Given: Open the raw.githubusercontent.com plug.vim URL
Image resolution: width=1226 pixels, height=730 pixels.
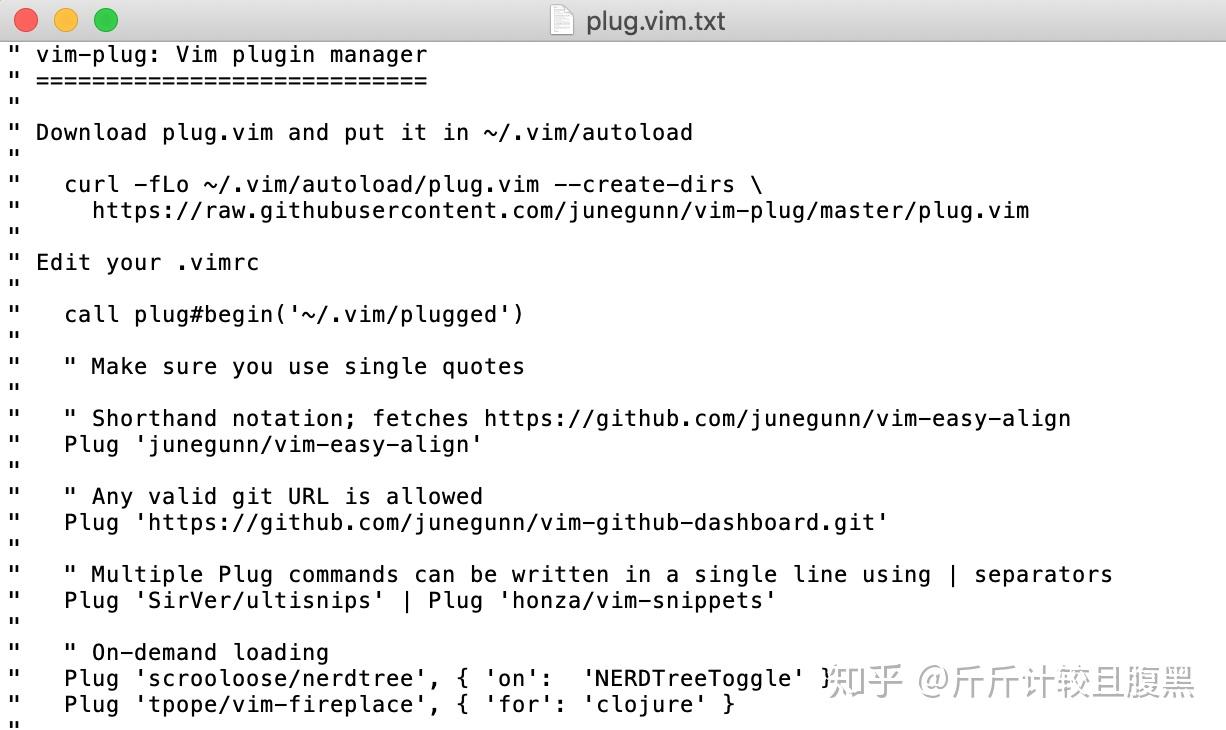Looking at the screenshot, I should tap(559, 210).
